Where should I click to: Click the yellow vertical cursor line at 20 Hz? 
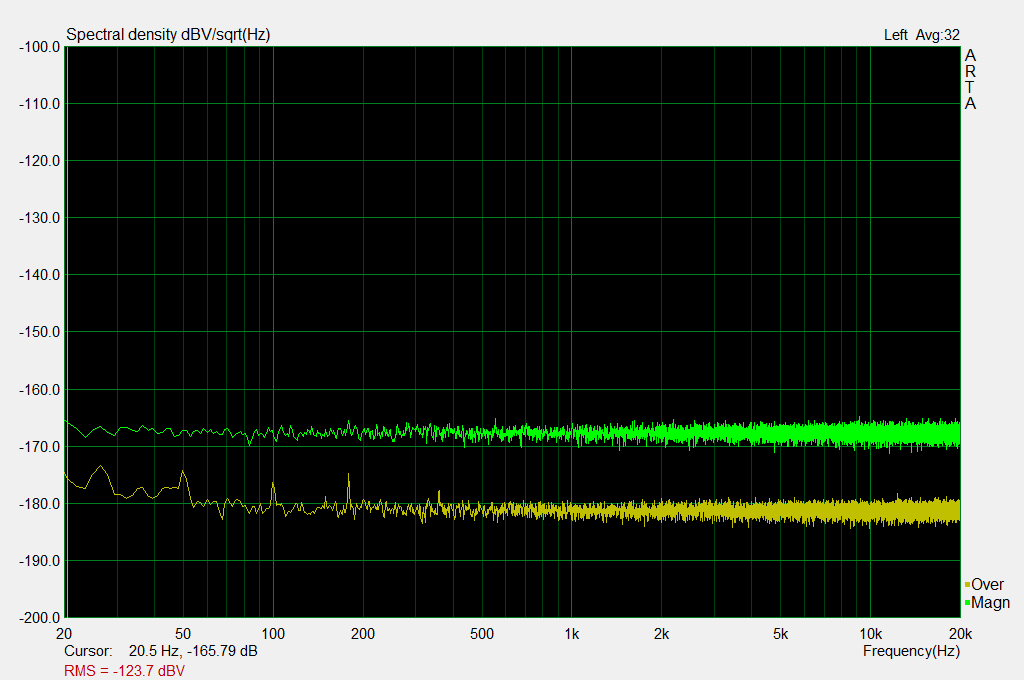(67, 332)
